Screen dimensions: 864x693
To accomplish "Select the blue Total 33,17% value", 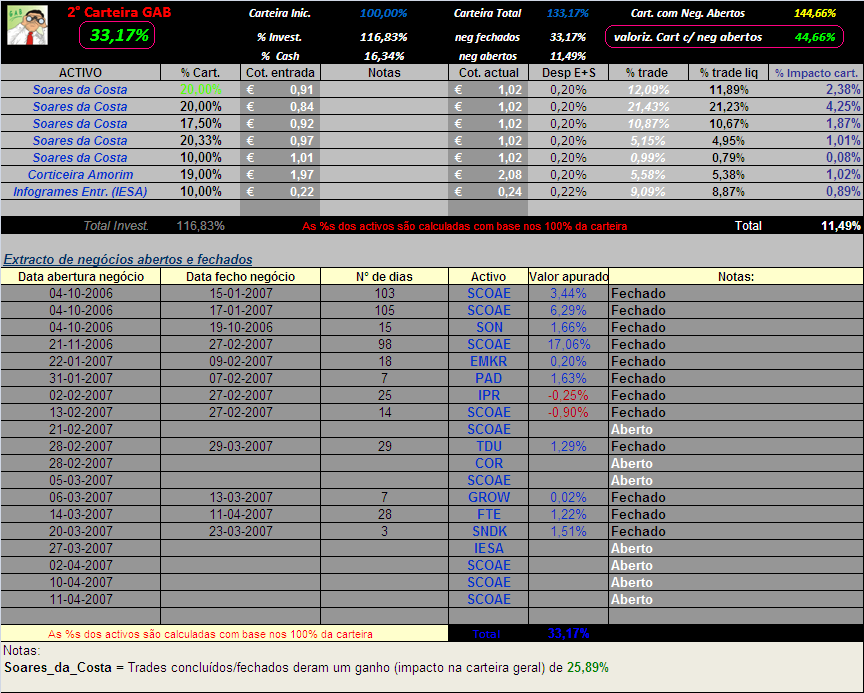I will click(x=568, y=634).
